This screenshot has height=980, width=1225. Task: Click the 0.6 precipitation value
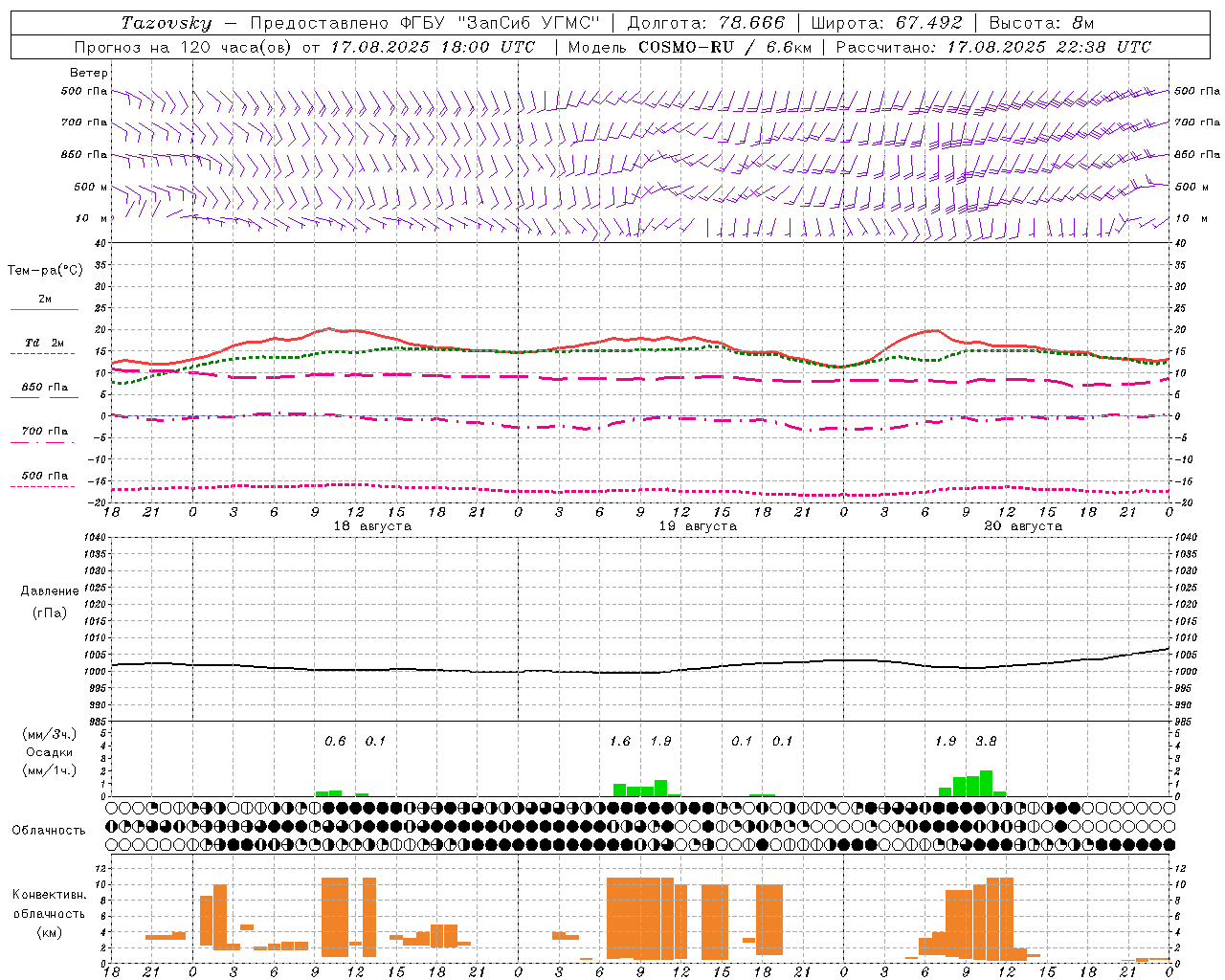click(335, 742)
